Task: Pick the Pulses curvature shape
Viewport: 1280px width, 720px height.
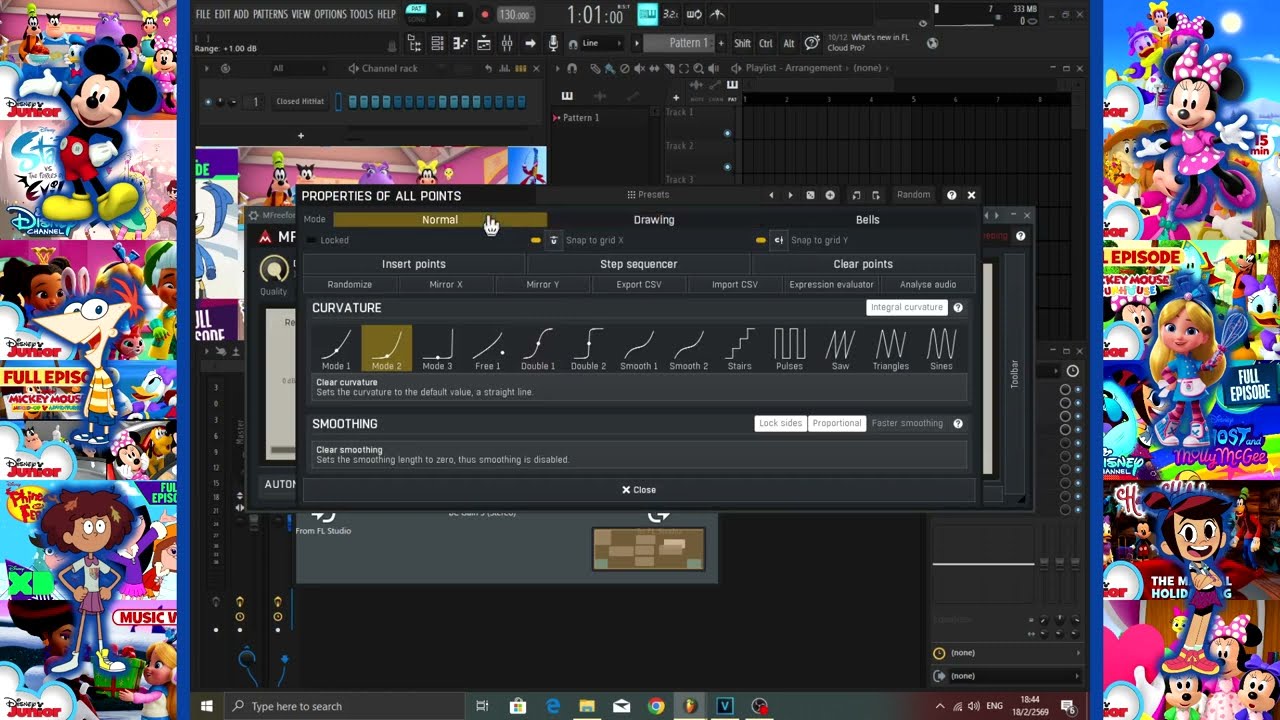Action: point(789,348)
